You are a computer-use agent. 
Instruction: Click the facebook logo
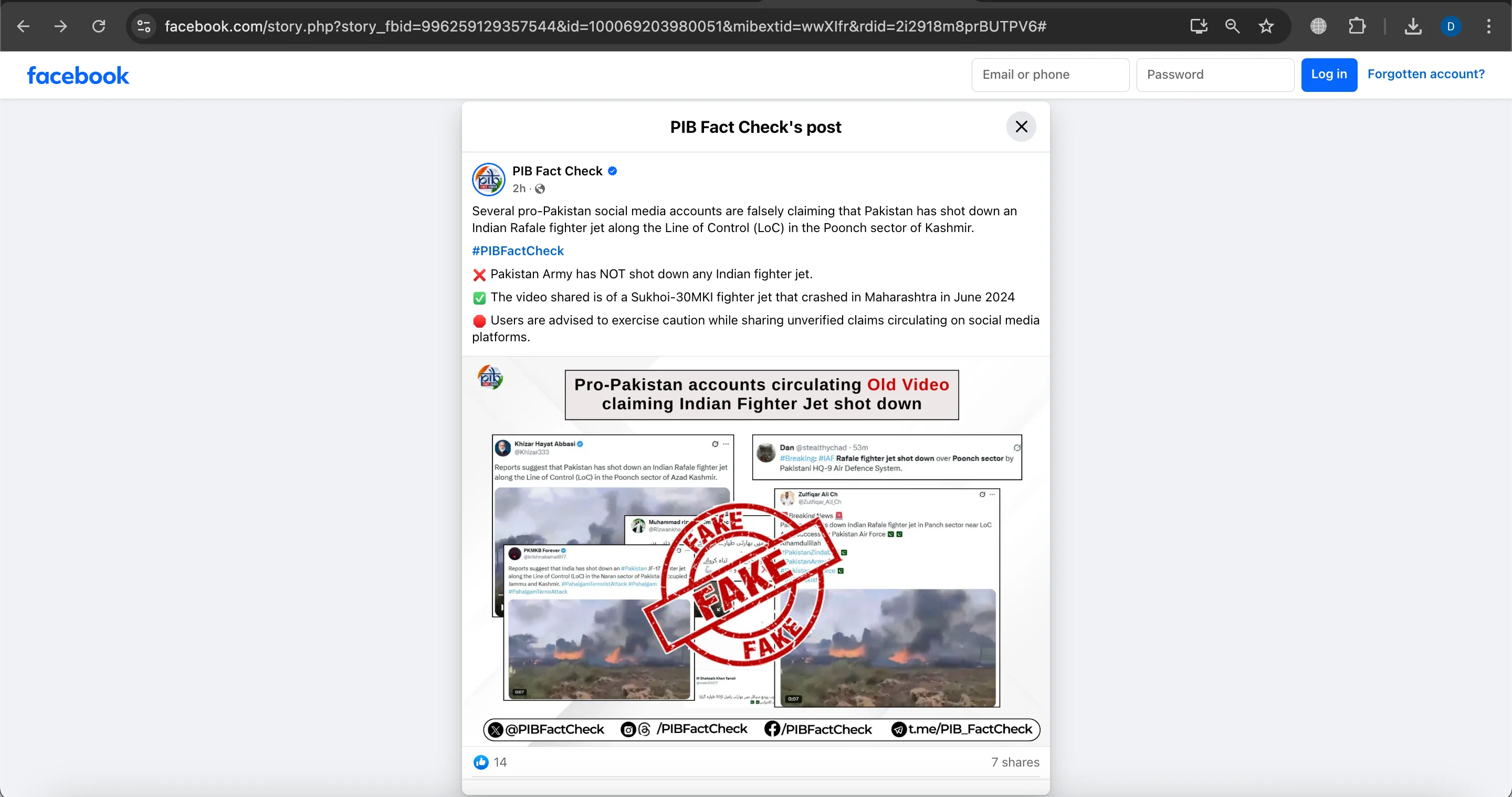pyautogui.click(x=78, y=76)
